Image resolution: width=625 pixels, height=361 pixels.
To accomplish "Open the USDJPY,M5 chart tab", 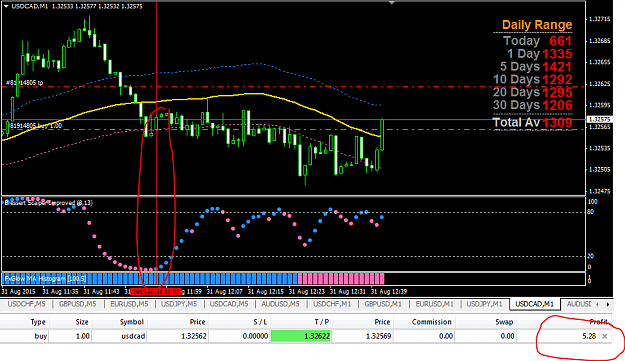I will point(179,304).
